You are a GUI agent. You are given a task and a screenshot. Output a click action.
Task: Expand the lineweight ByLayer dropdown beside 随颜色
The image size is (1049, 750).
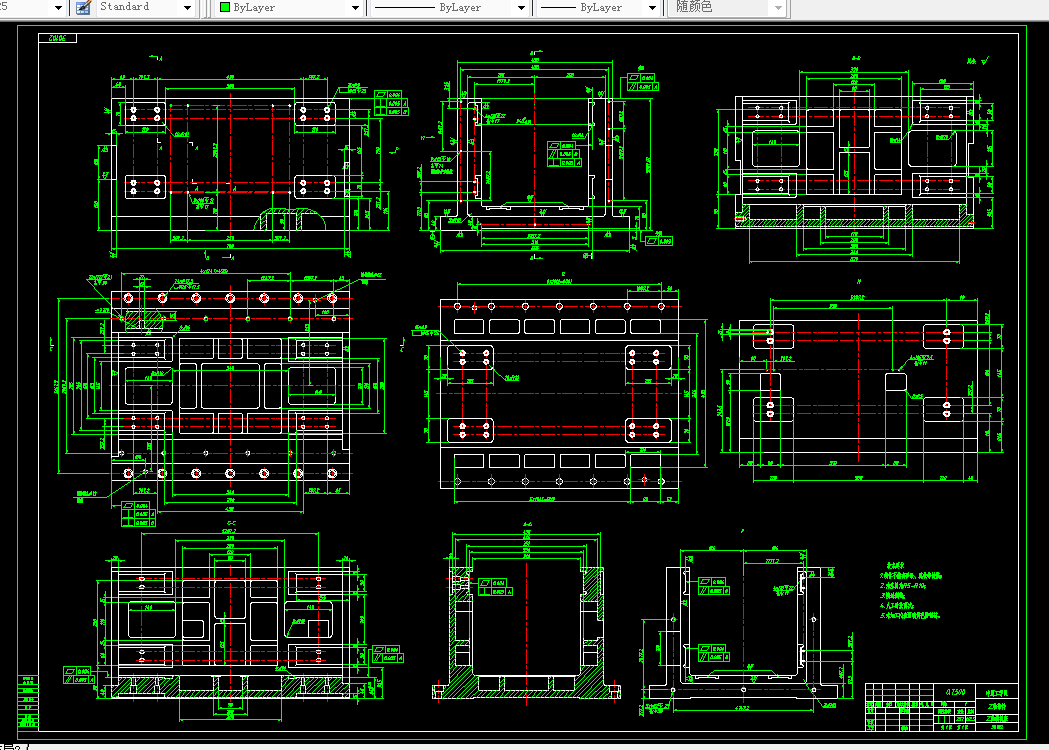[652, 7]
